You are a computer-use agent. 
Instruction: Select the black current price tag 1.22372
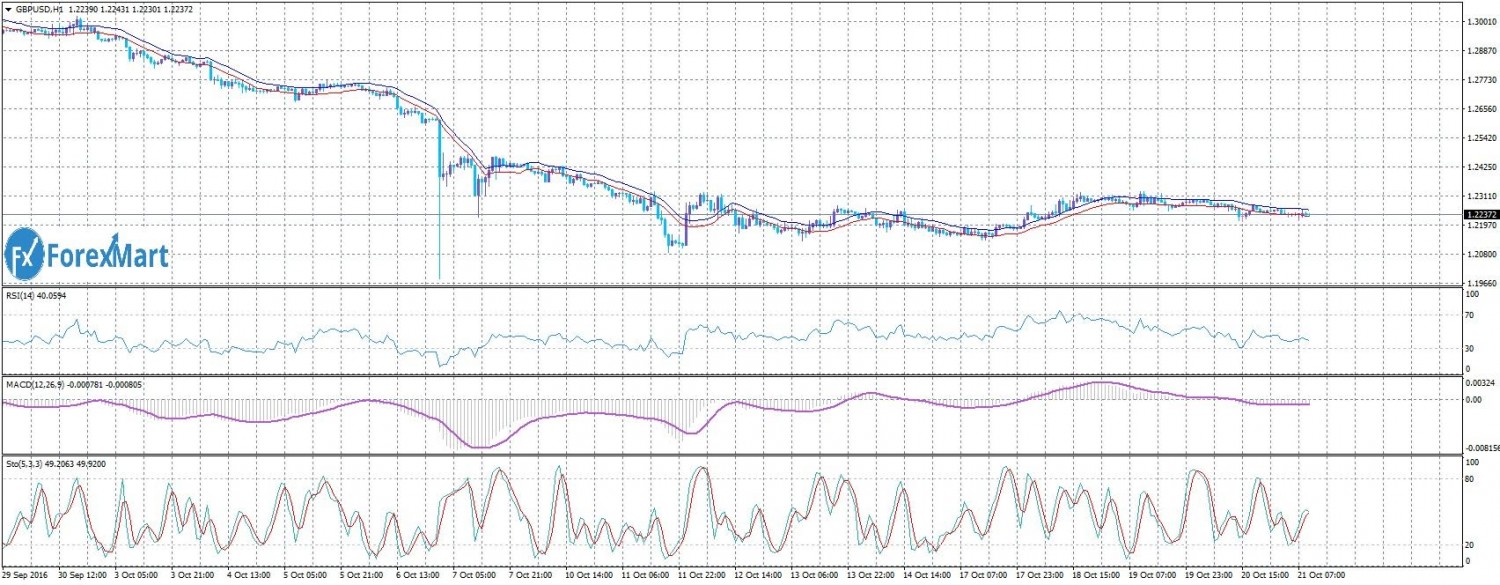click(x=1479, y=214)
